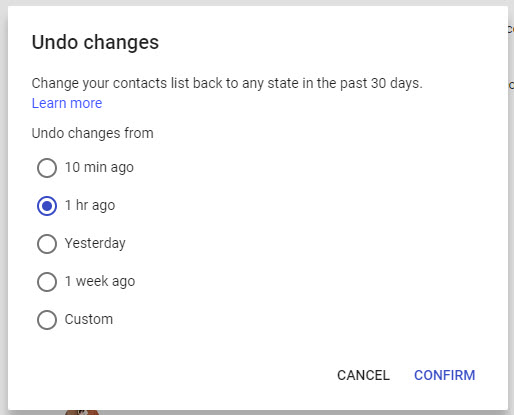Click the "1 hr ago" option label
Viewport: 514px width, 415px height.
click(x=90, y=205)
